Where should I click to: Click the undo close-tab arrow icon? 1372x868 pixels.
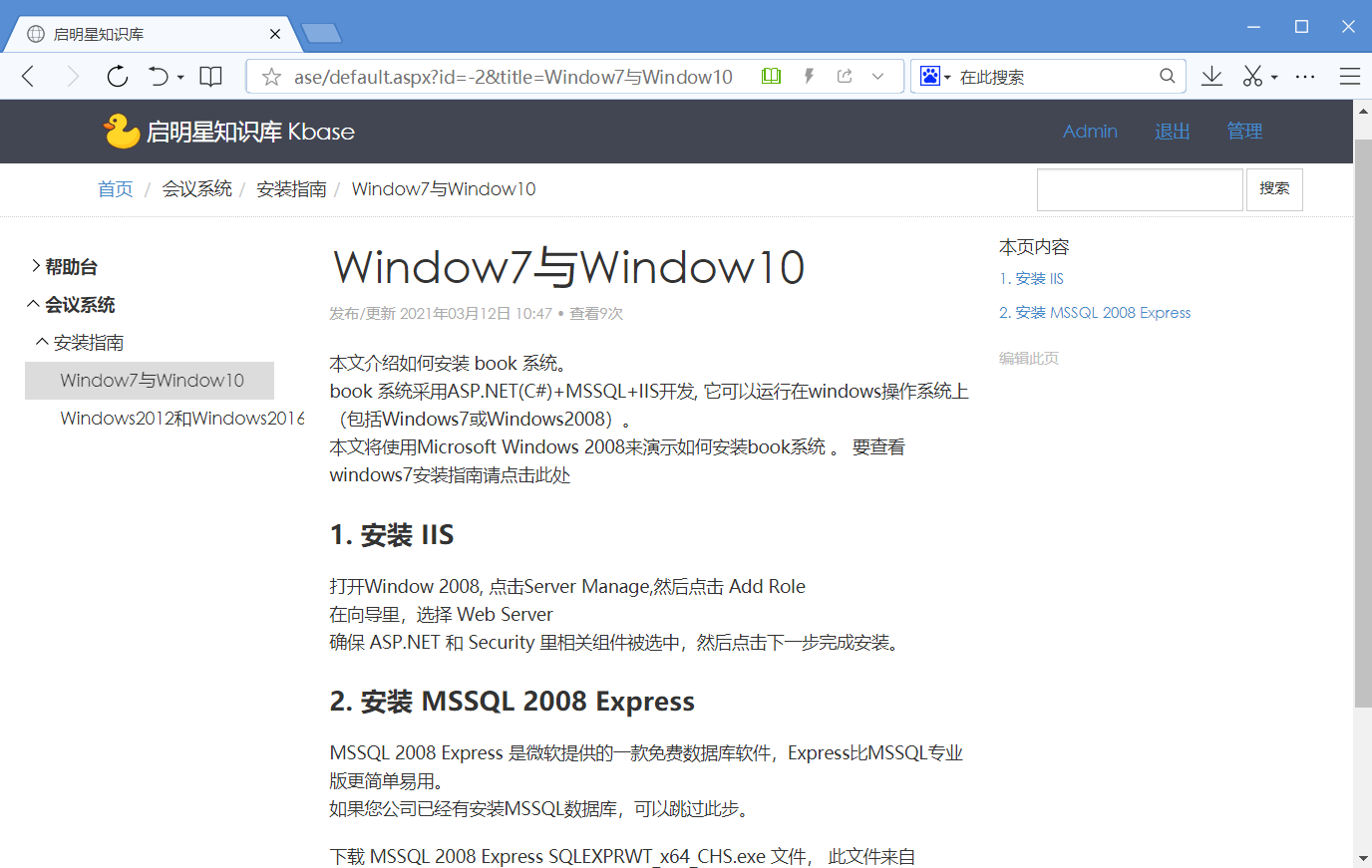pos(158,77)
